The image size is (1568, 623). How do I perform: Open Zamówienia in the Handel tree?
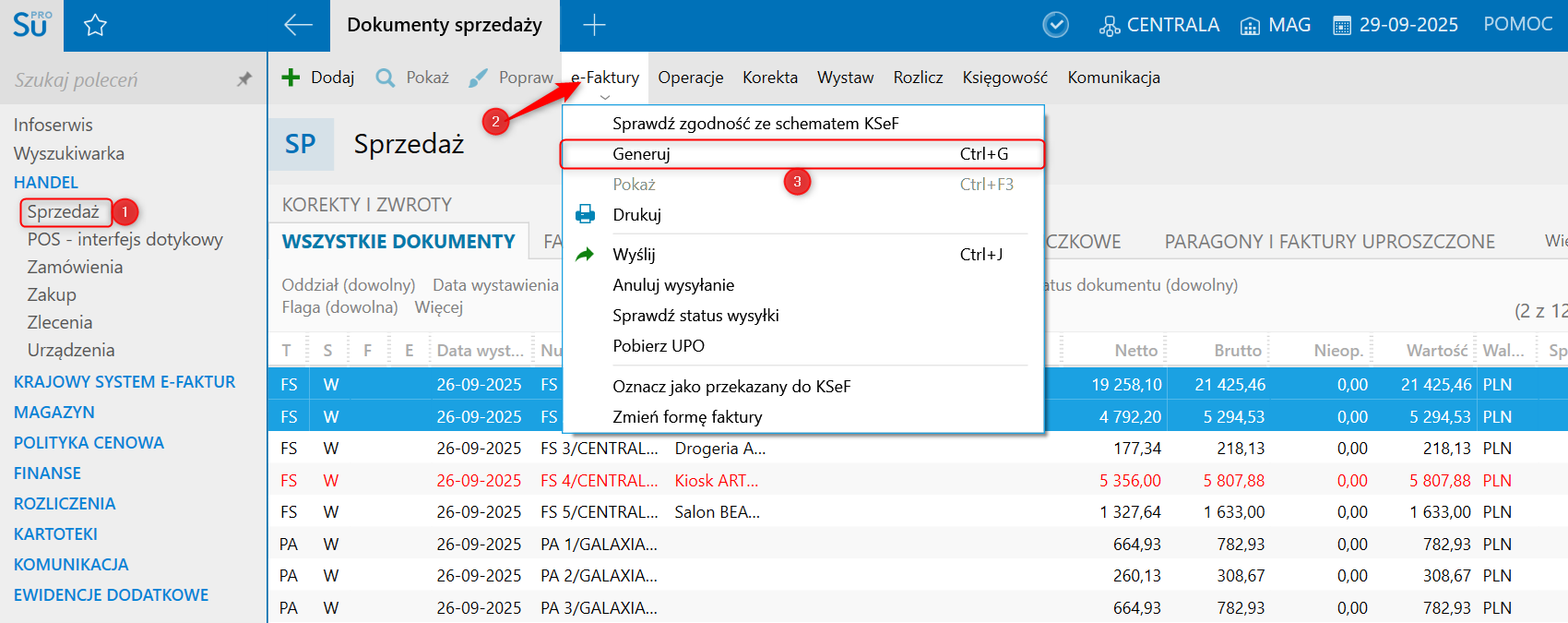coord(75,267)
